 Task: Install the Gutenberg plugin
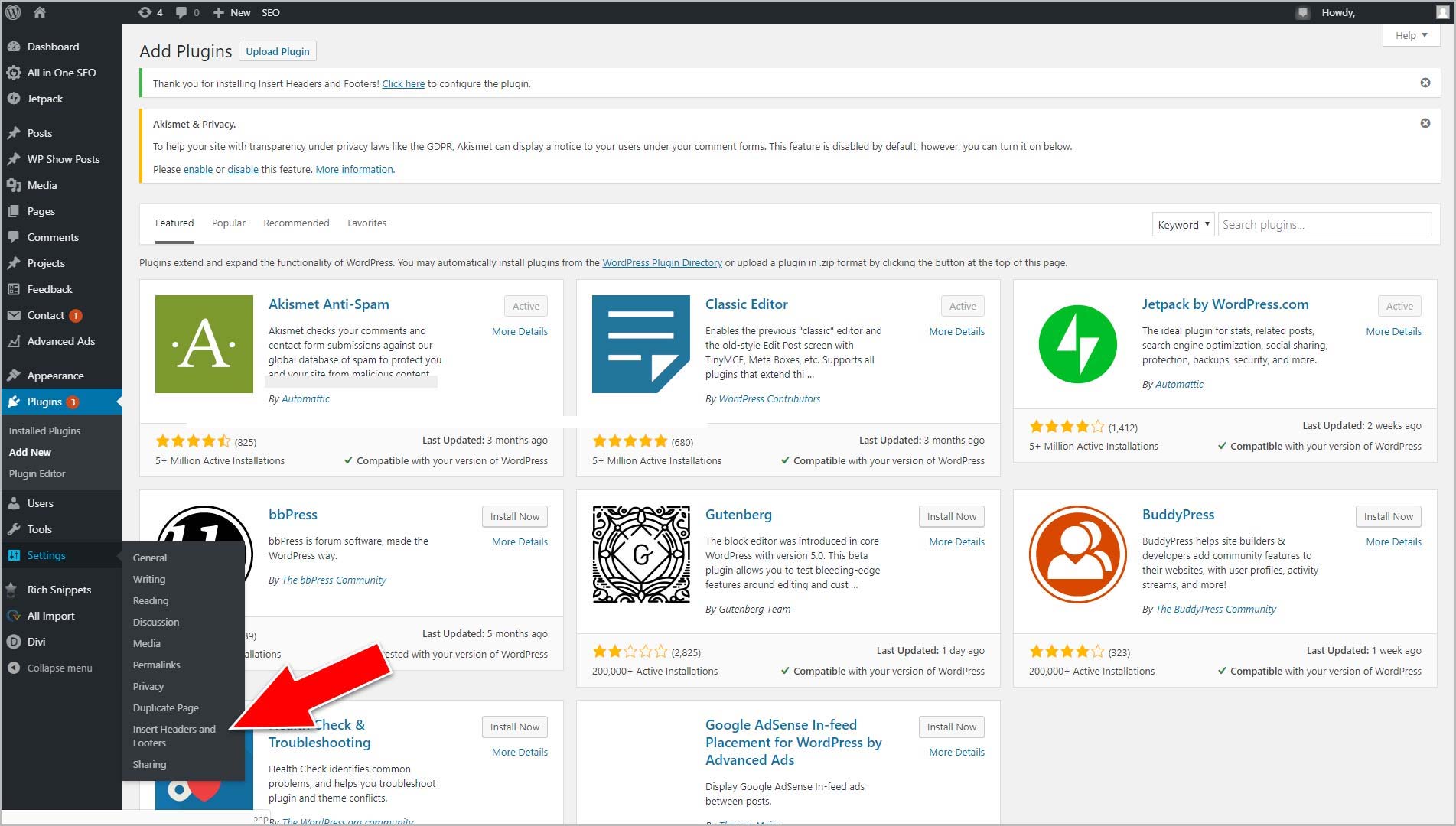pos(952,516)
